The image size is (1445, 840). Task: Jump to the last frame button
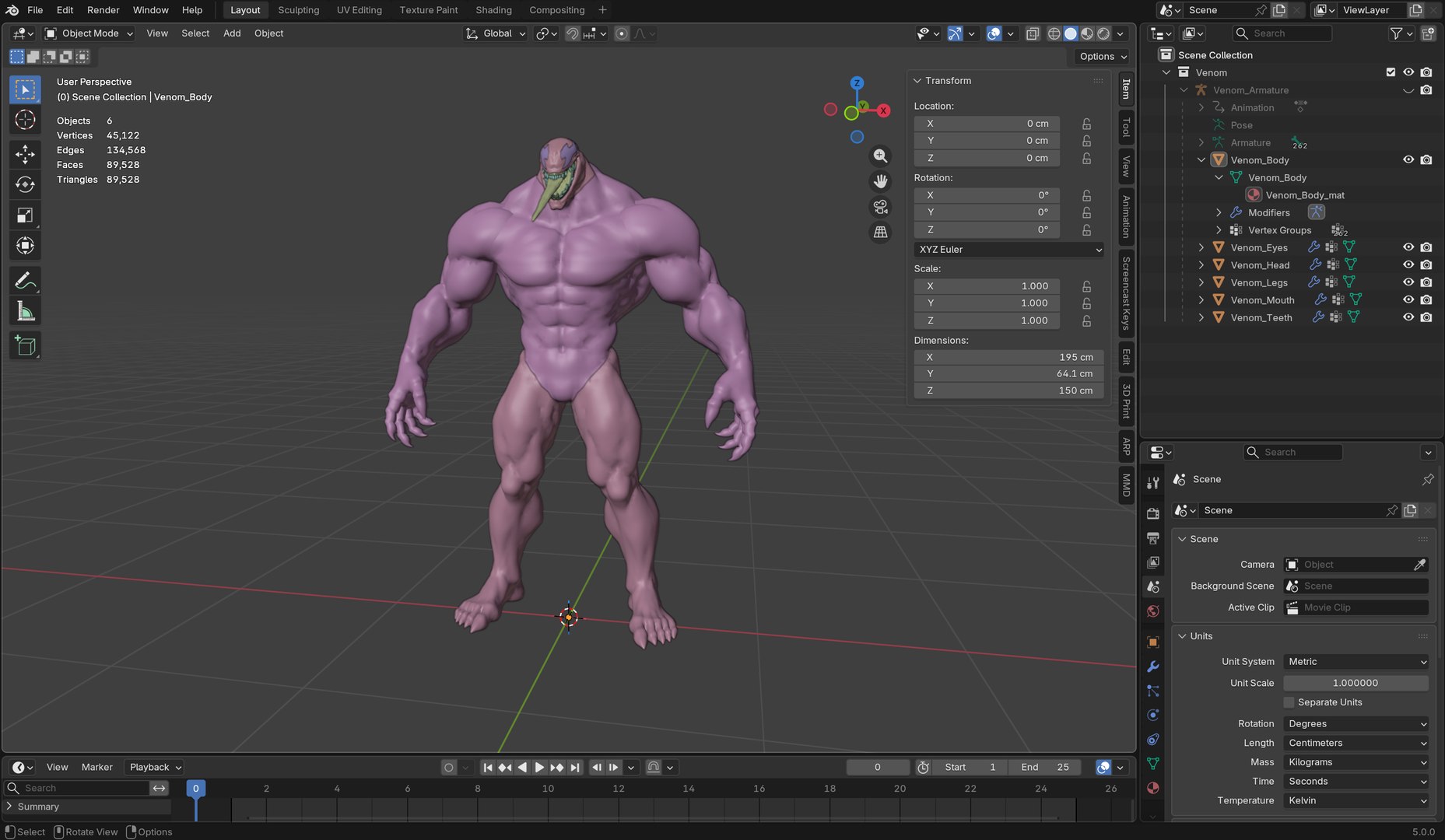click(575, 768)
